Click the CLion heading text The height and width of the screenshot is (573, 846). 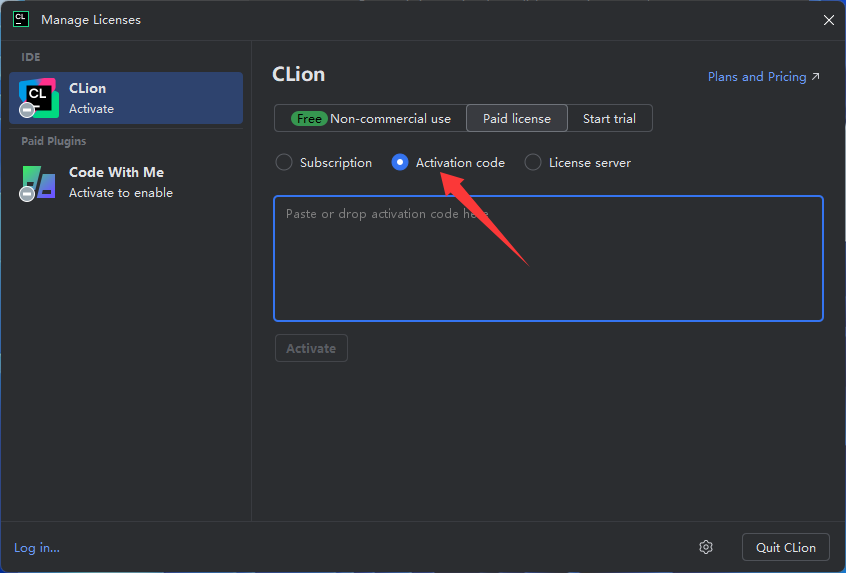pos(298,74)
